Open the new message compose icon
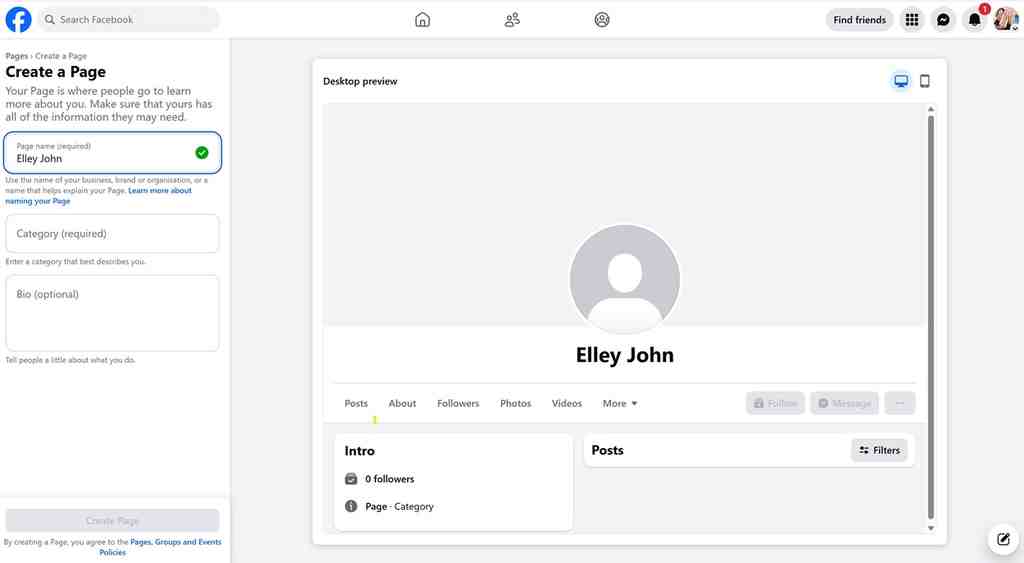 click(x=1004, y=539)
